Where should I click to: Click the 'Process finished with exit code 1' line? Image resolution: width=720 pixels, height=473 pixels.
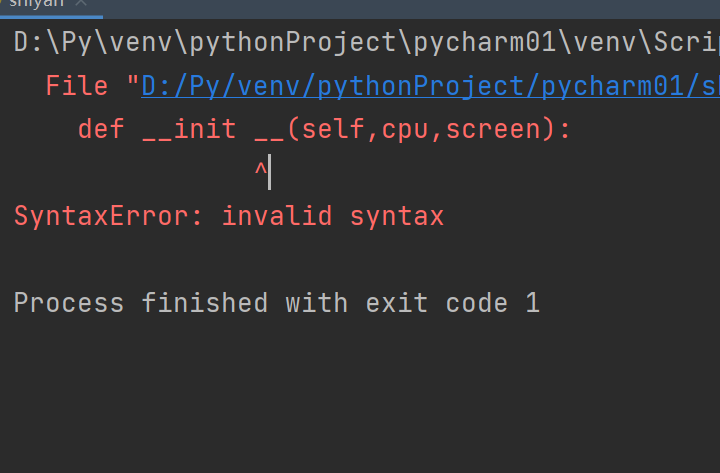277,303
